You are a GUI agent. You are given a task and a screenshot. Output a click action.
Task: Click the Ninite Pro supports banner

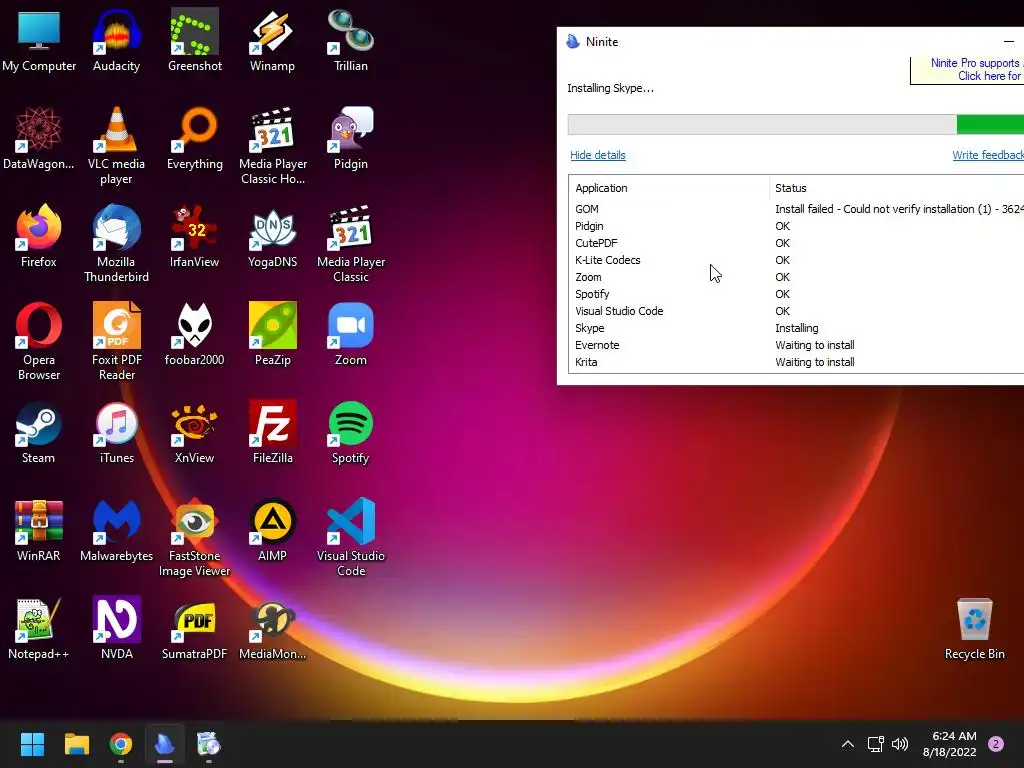coord(968,70)
